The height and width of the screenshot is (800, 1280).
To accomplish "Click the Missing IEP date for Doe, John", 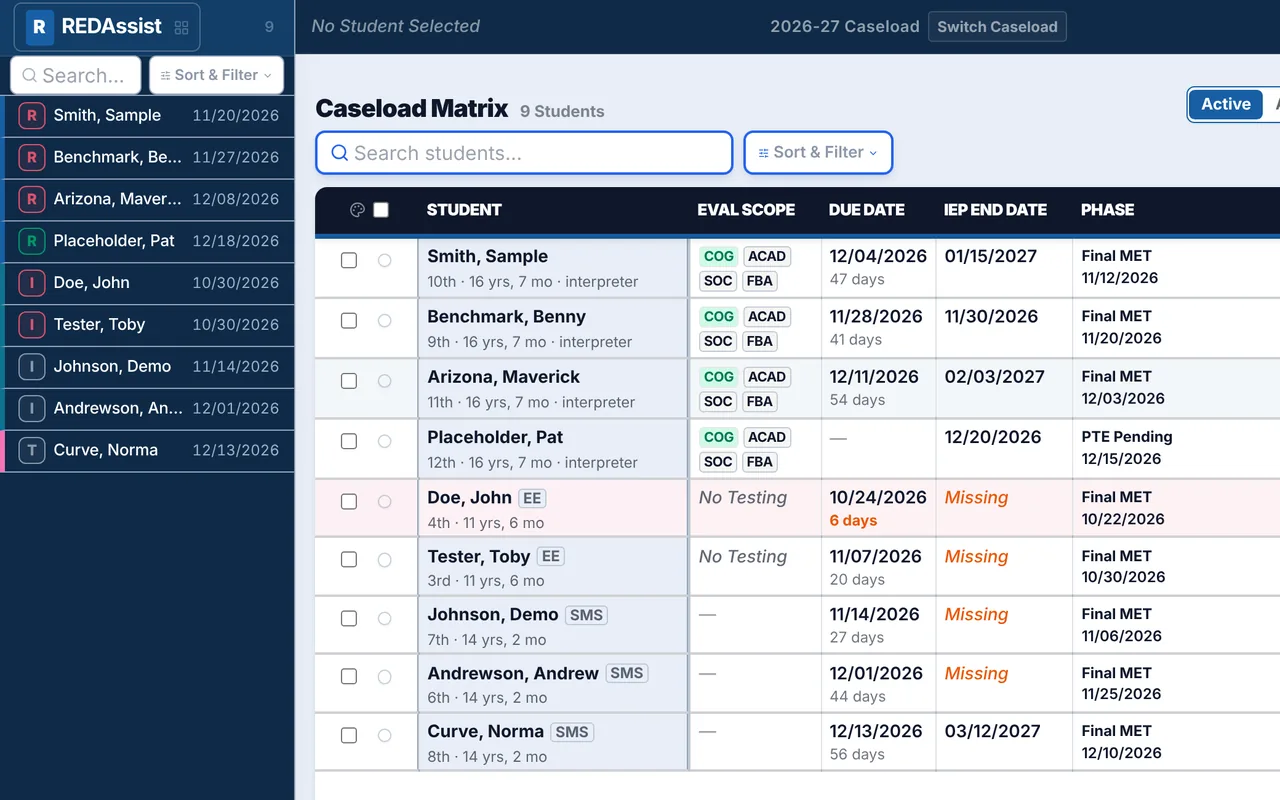I will (x=976, y=498).
